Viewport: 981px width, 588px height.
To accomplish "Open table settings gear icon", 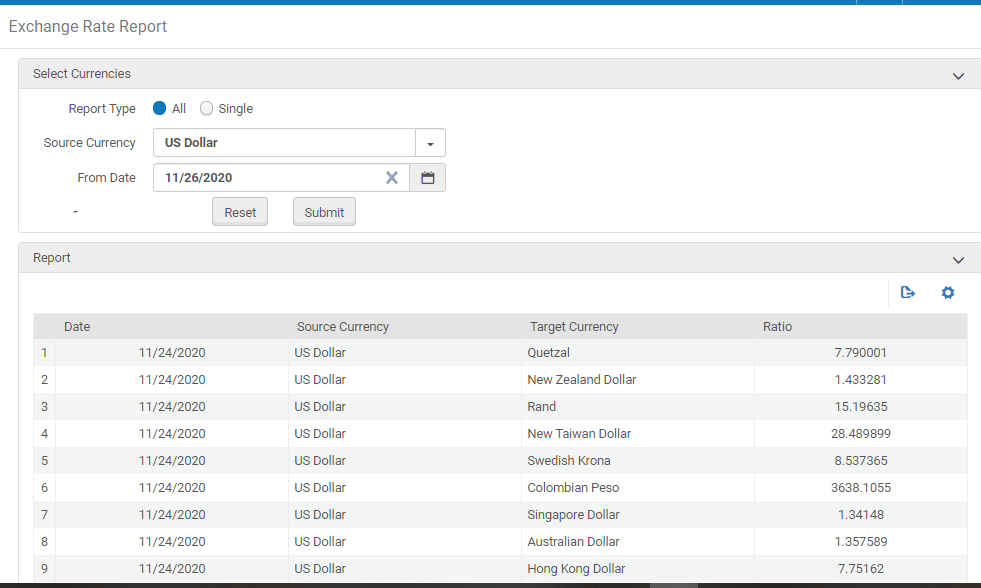I will (948, 293).
